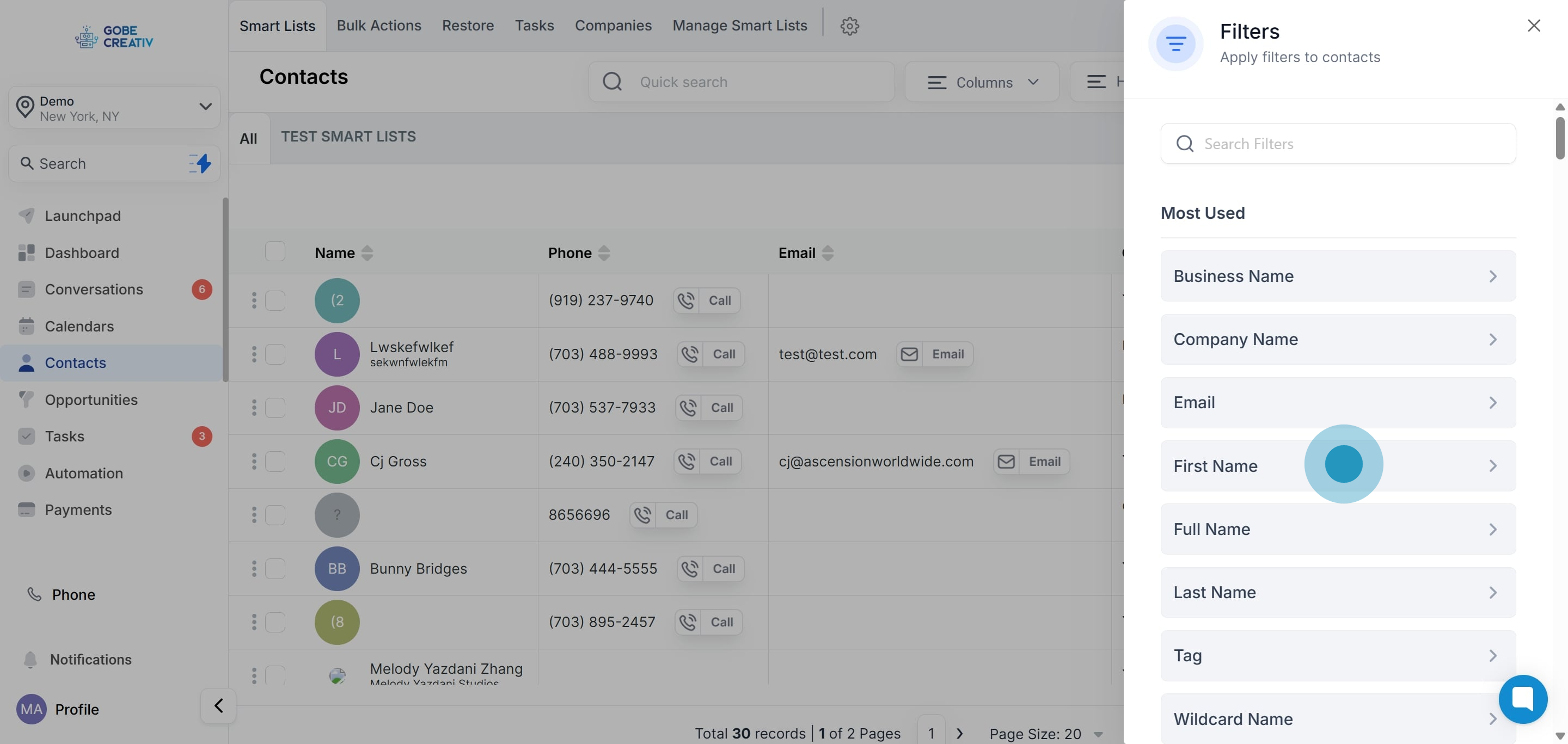The image size is (1568, 744).
Task: Click Email button for test@test.com
Action: click(x=934, y=354)
